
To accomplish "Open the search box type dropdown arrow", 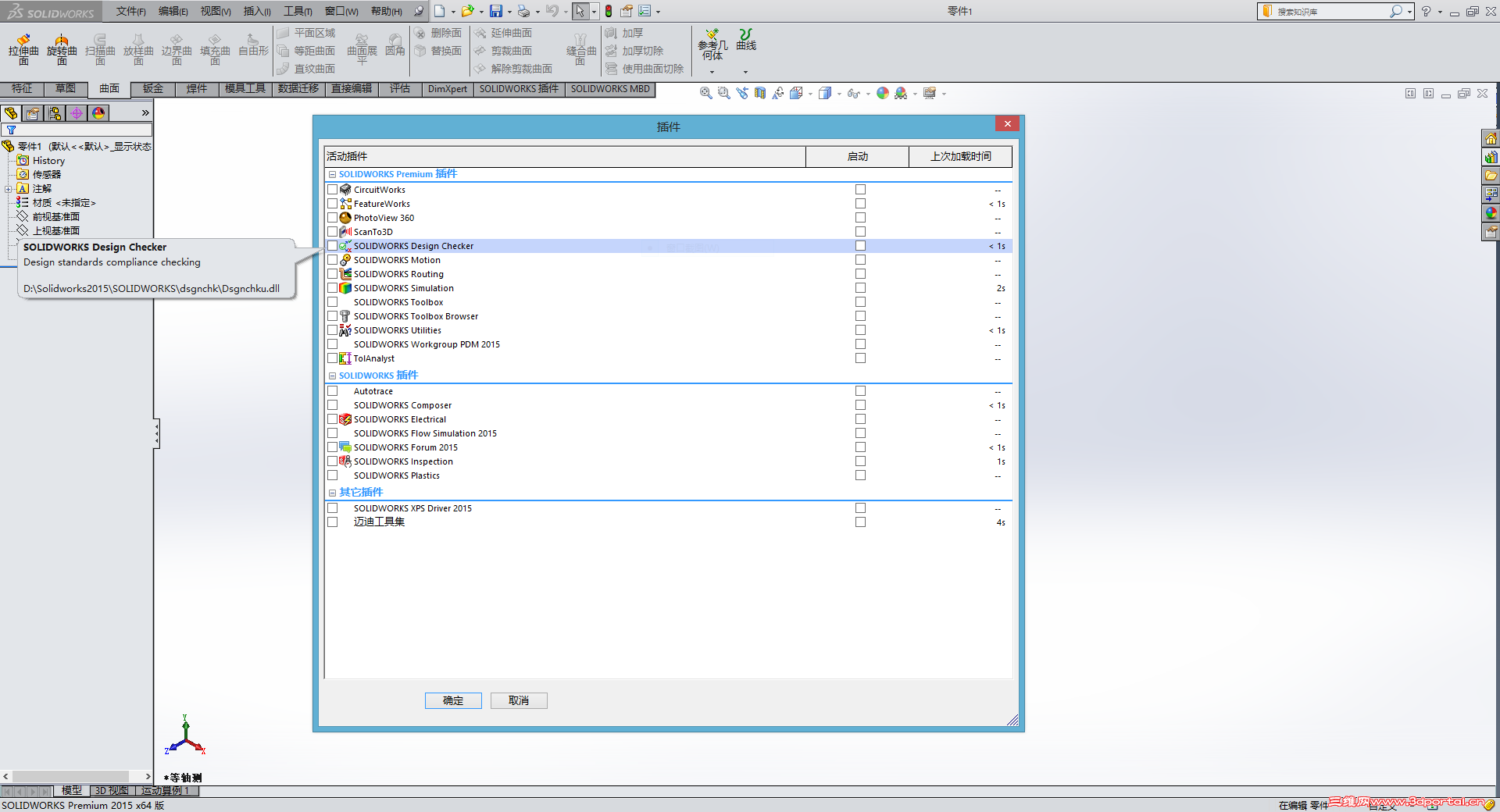I will click(1409, 12).
